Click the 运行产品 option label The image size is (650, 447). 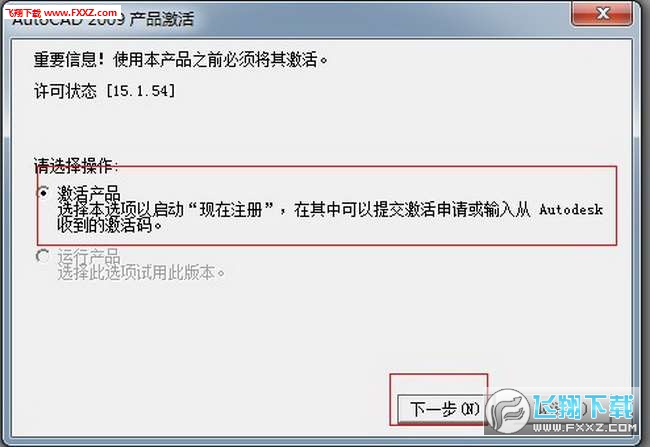(89, 256)
